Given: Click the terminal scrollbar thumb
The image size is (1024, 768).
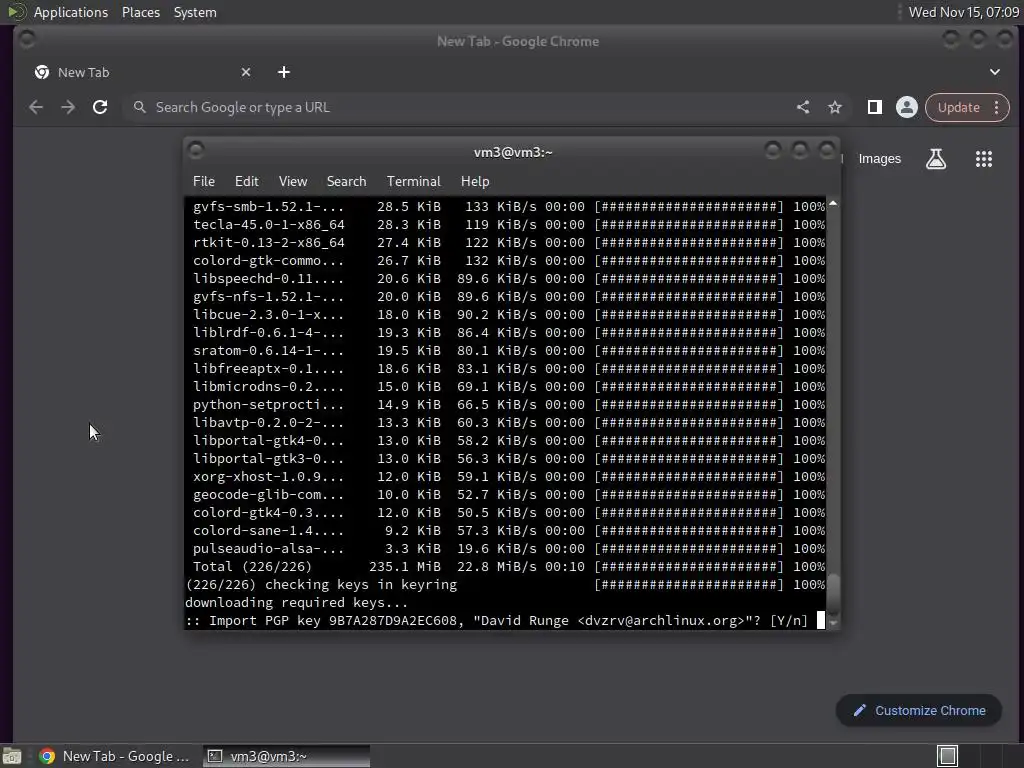Looking at the screenshot, I should pos(833,594).
